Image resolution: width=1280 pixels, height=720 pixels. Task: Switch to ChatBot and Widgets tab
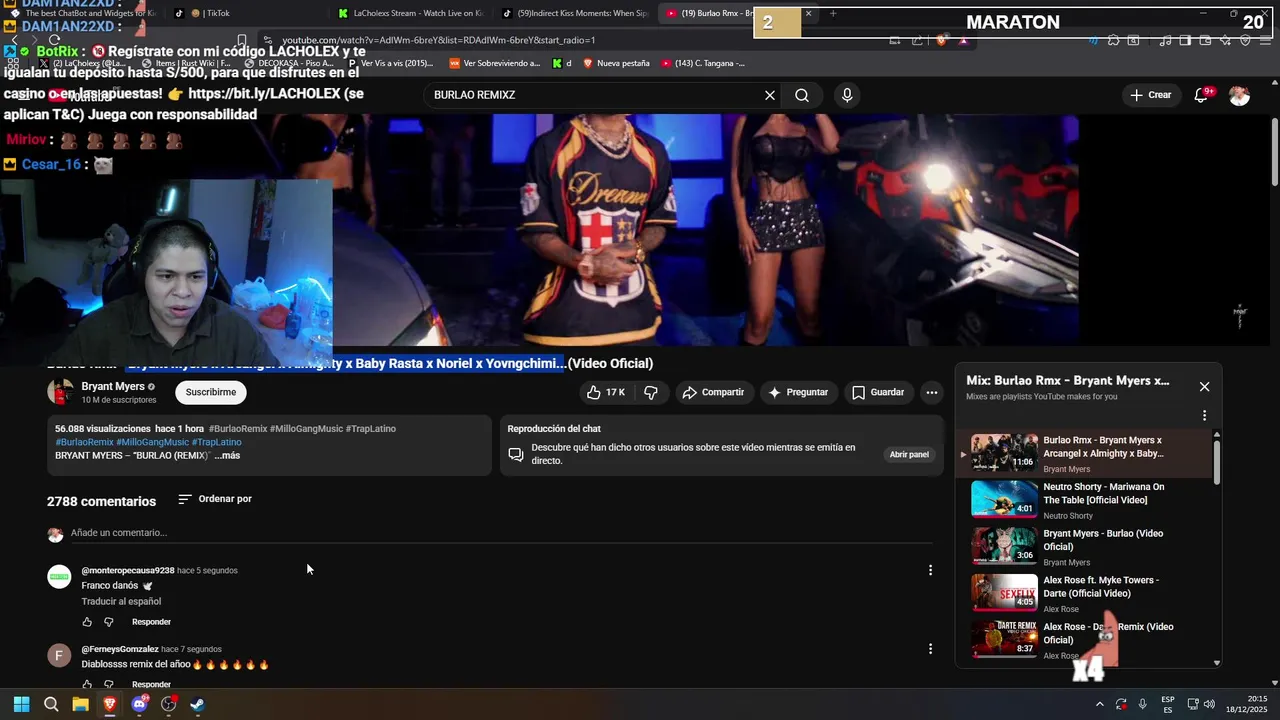tap(85, 13)
